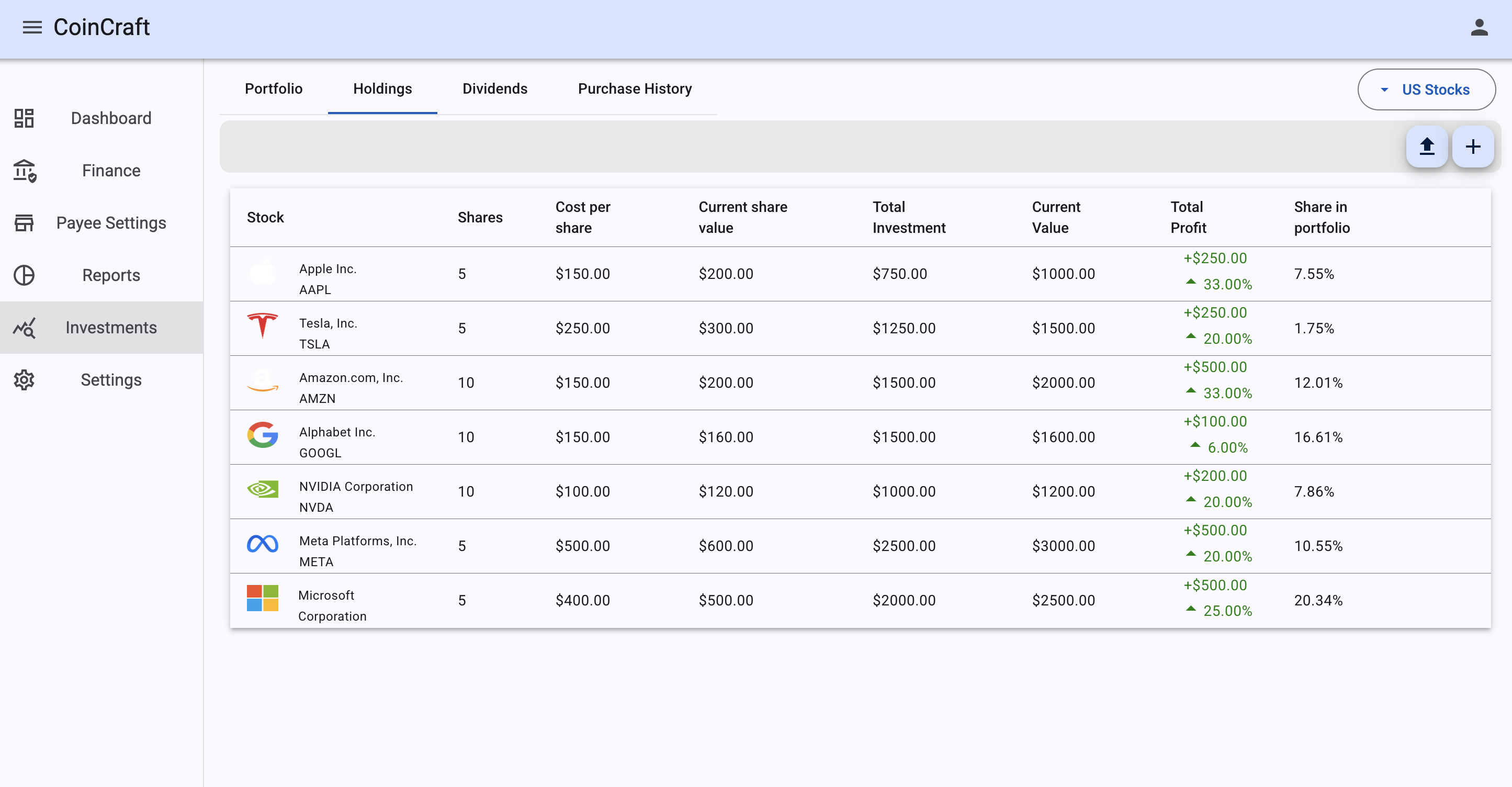The image size is (1512, 787).
Task: Click the Investments chart icon
Action: [x=24, y=328]
